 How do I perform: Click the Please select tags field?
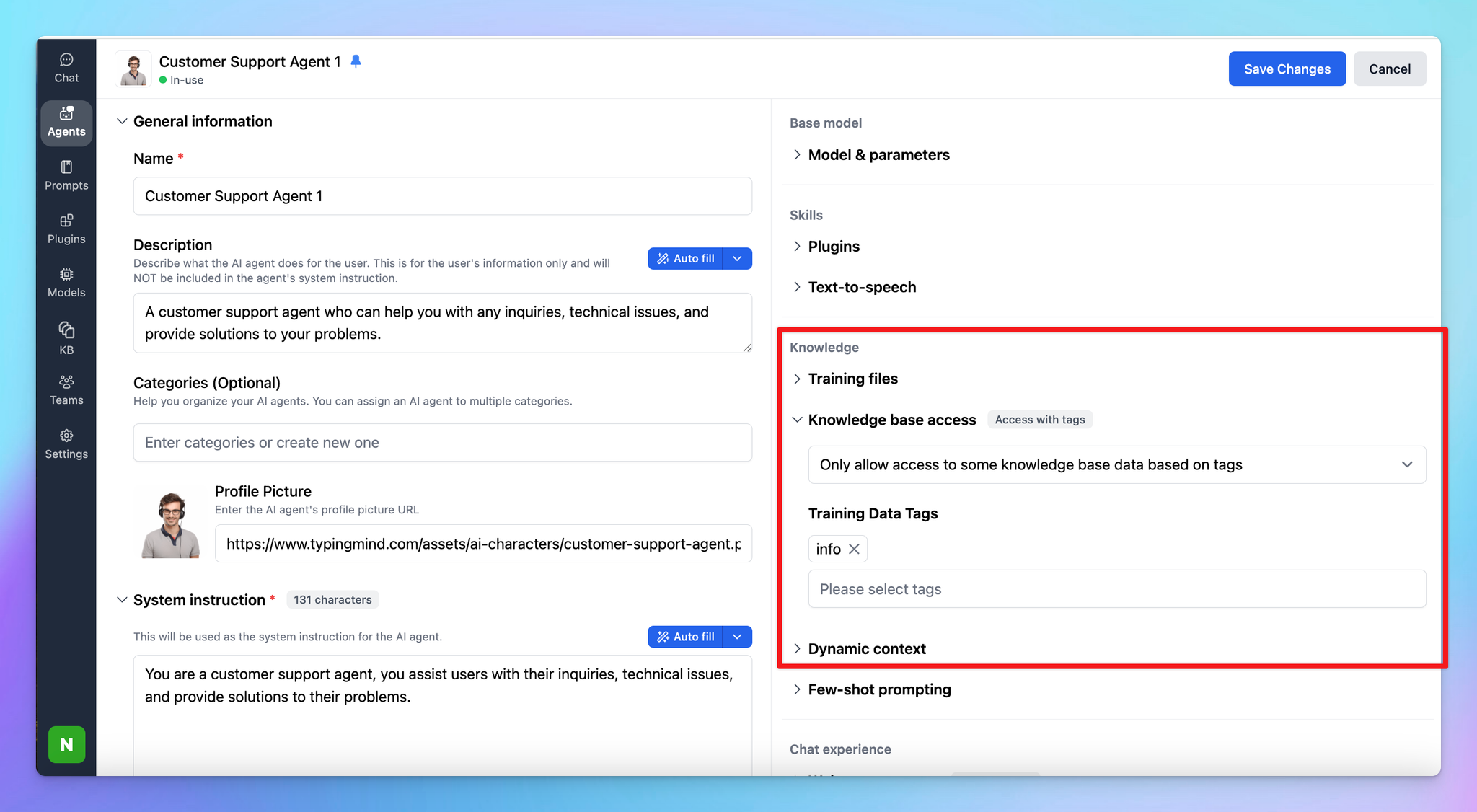1116,589
